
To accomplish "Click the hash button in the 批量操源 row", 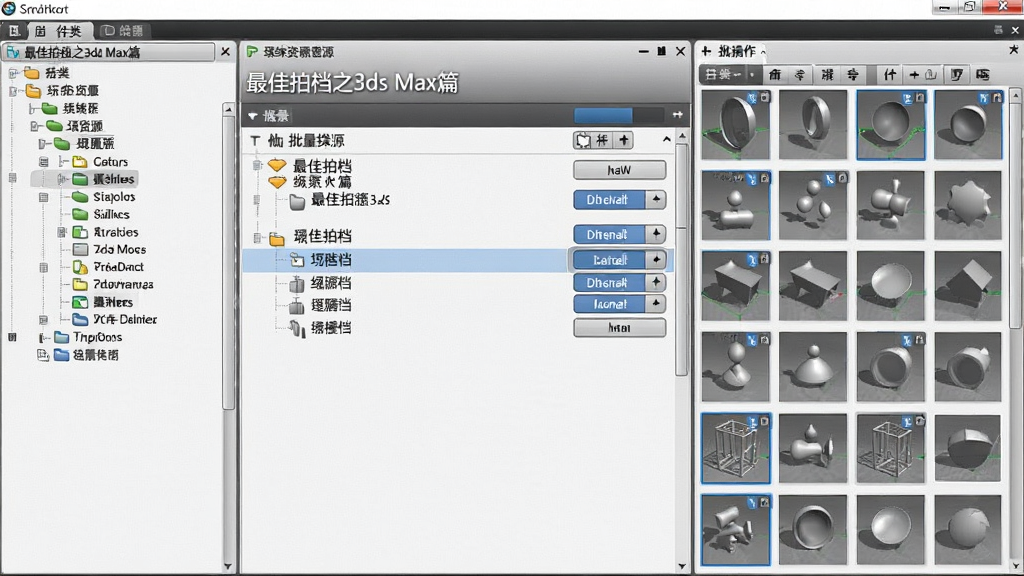I will pos(602,140).
